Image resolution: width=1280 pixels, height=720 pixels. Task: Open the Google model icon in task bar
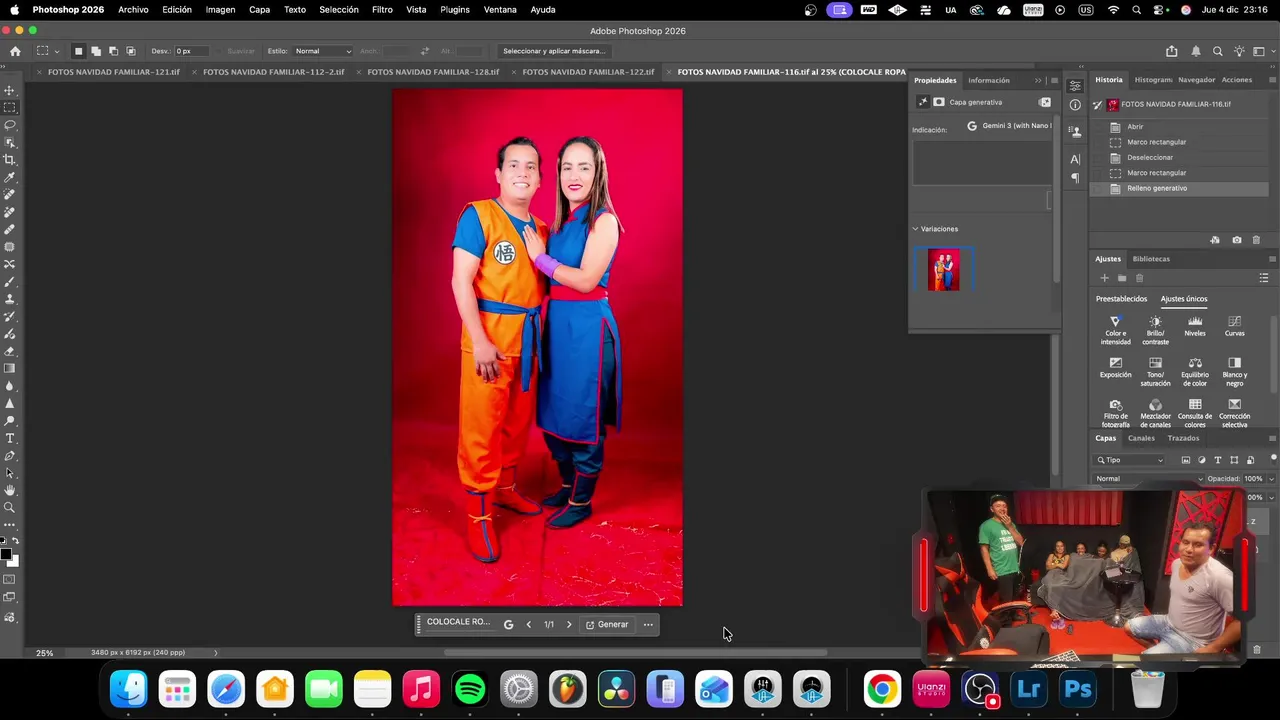point(508,625)
